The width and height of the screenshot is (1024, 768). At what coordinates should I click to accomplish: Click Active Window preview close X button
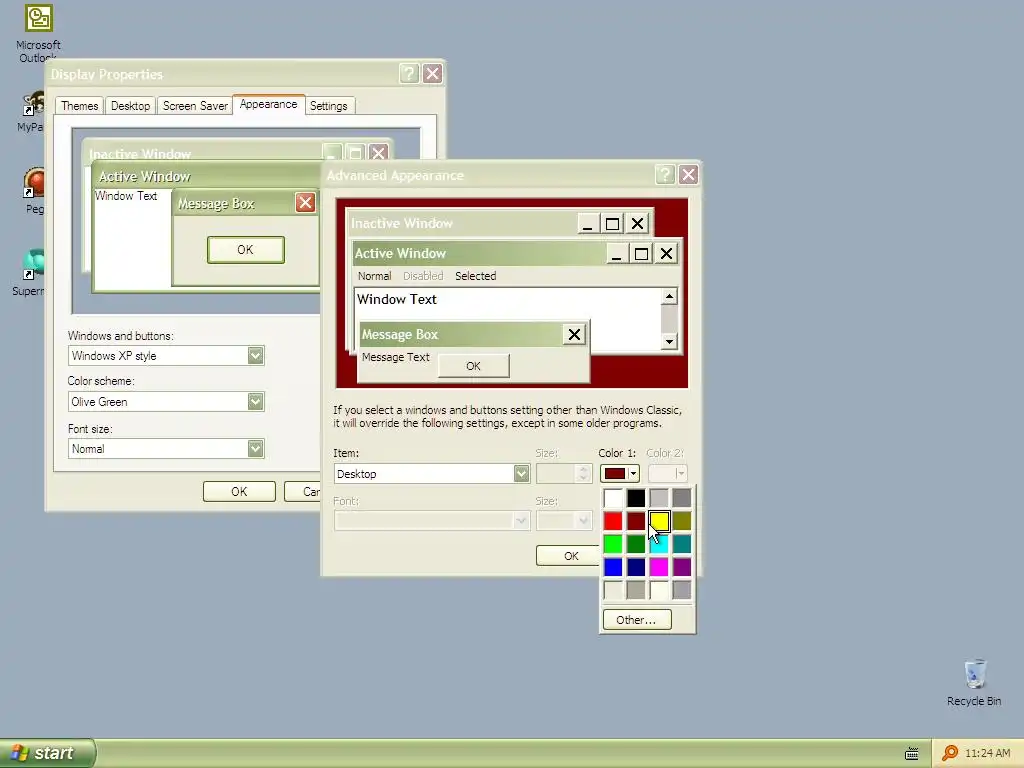click(666, 253)
